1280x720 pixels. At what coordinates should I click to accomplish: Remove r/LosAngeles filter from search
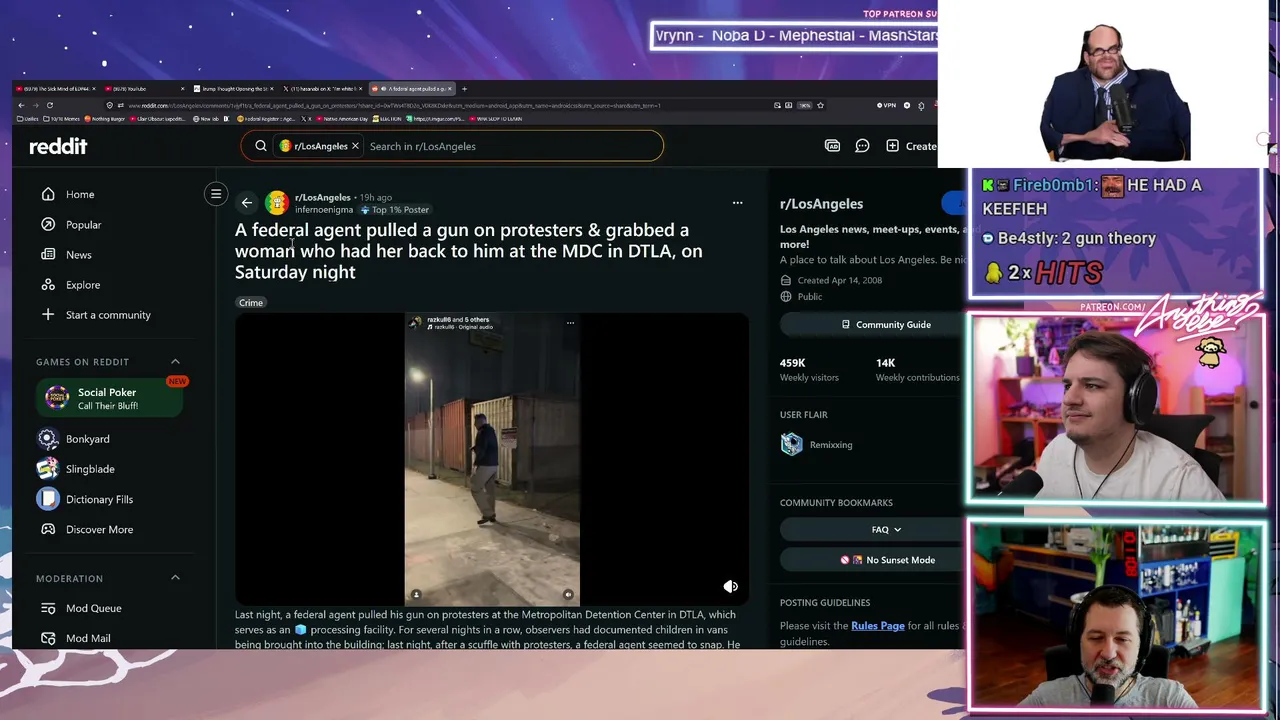coord(354,146)
